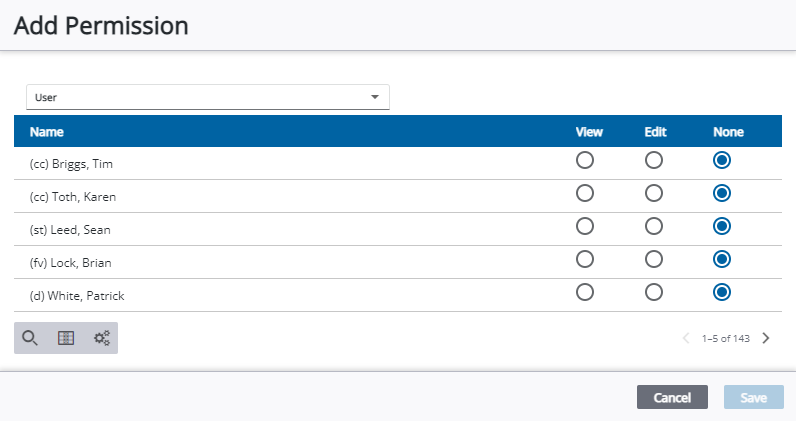
Task: Select Edit for Briggs, Tim
Action: pyautogui.click(x=654, y=160)
